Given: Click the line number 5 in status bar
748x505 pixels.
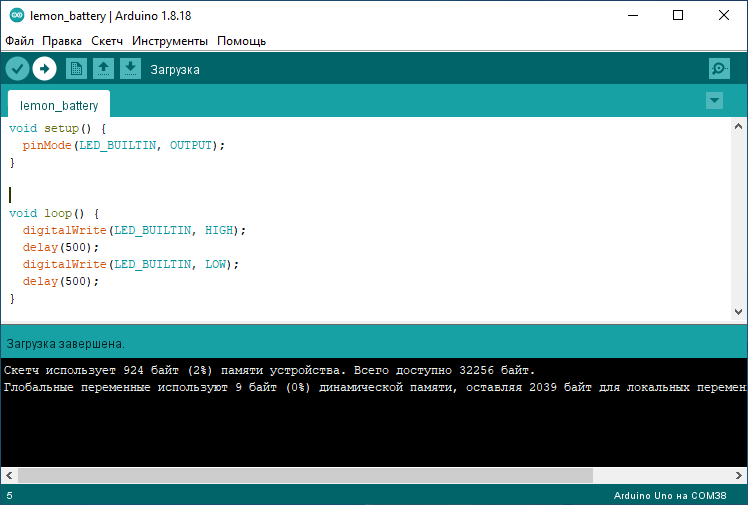Looking at the screenshot, I should tap(10, 495).
